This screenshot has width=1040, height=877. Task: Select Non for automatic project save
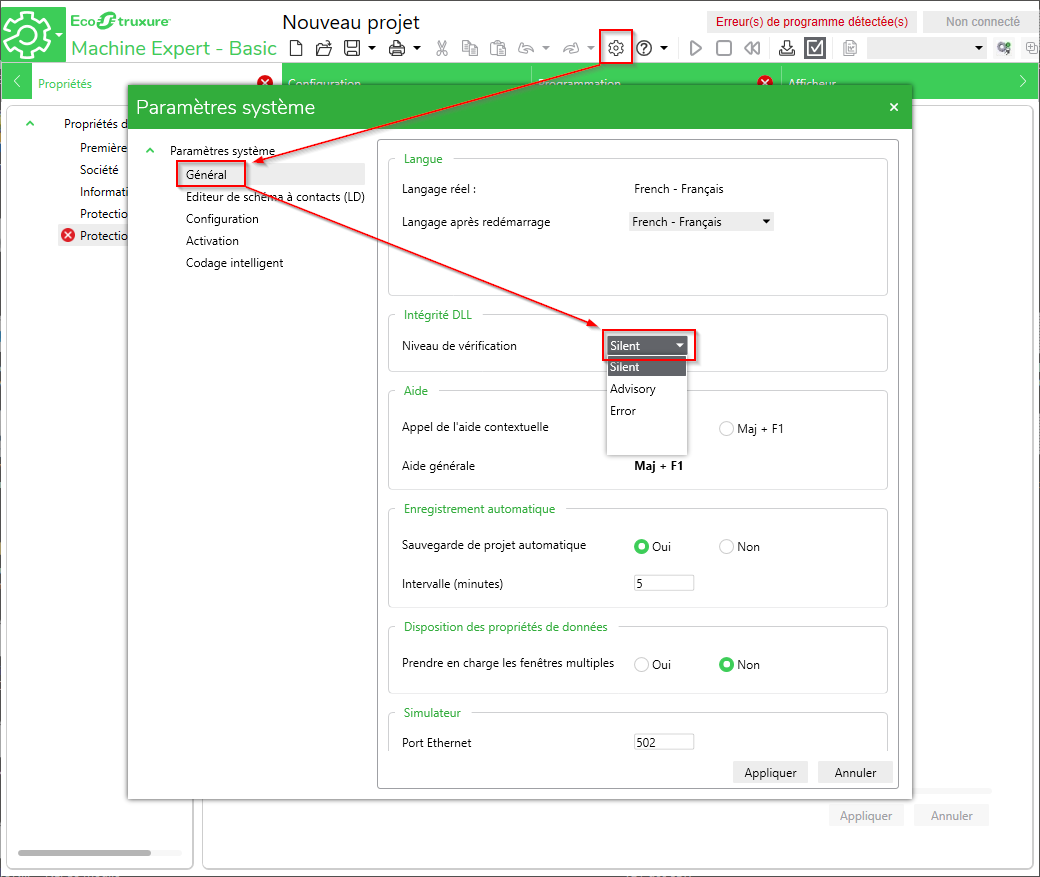tap(727, 547)
